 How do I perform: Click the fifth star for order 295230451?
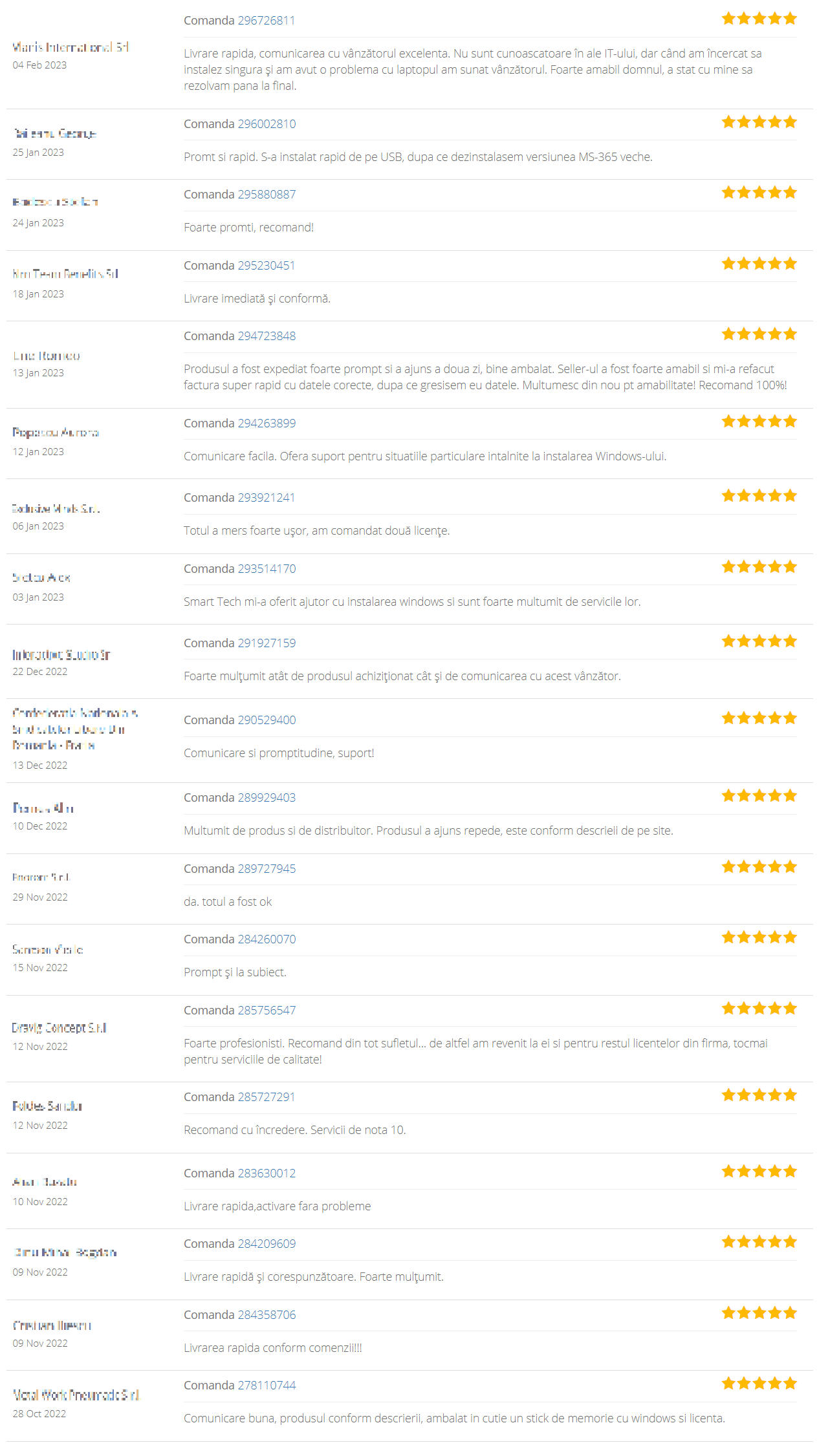coord(792,263)
